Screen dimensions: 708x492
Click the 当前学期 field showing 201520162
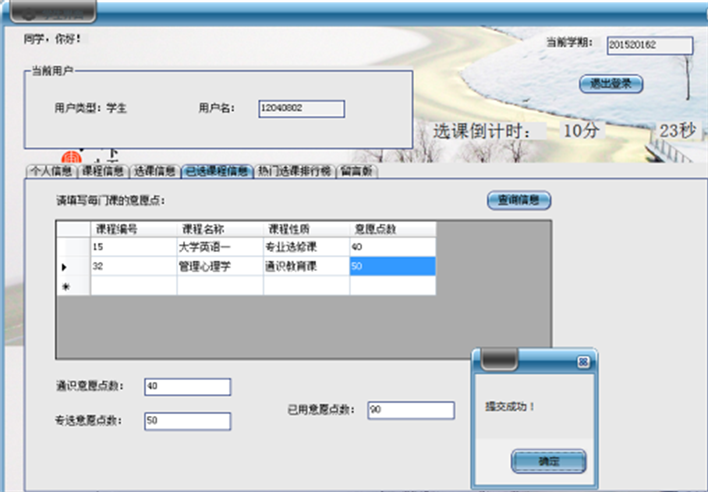tap(649, 45)
